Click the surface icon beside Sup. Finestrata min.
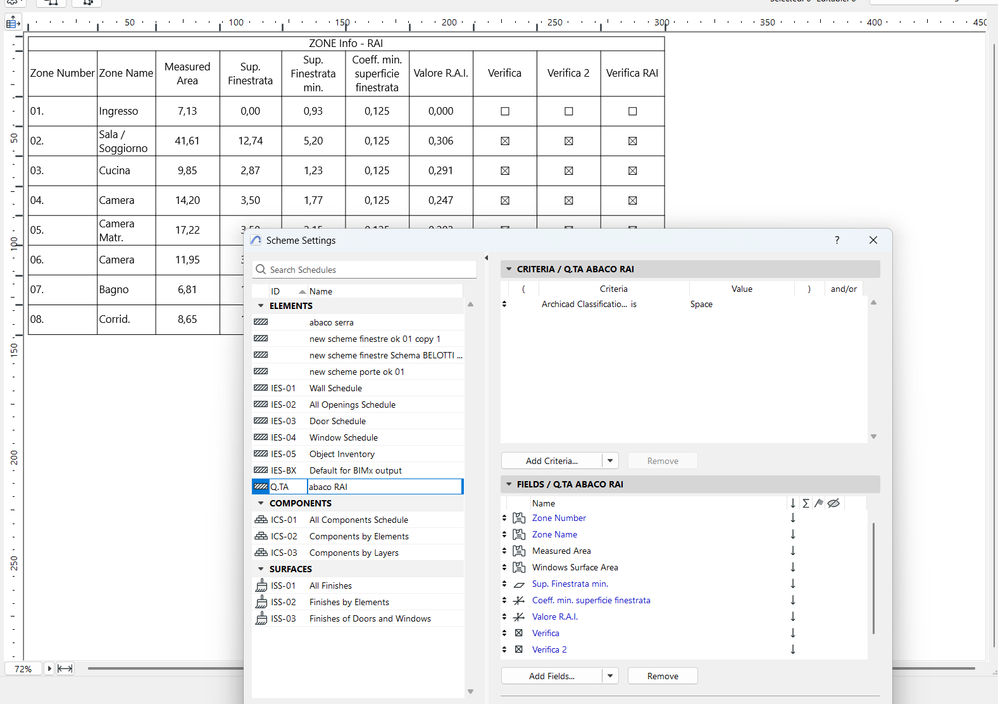The image size is (998, 704). point(519,584)
